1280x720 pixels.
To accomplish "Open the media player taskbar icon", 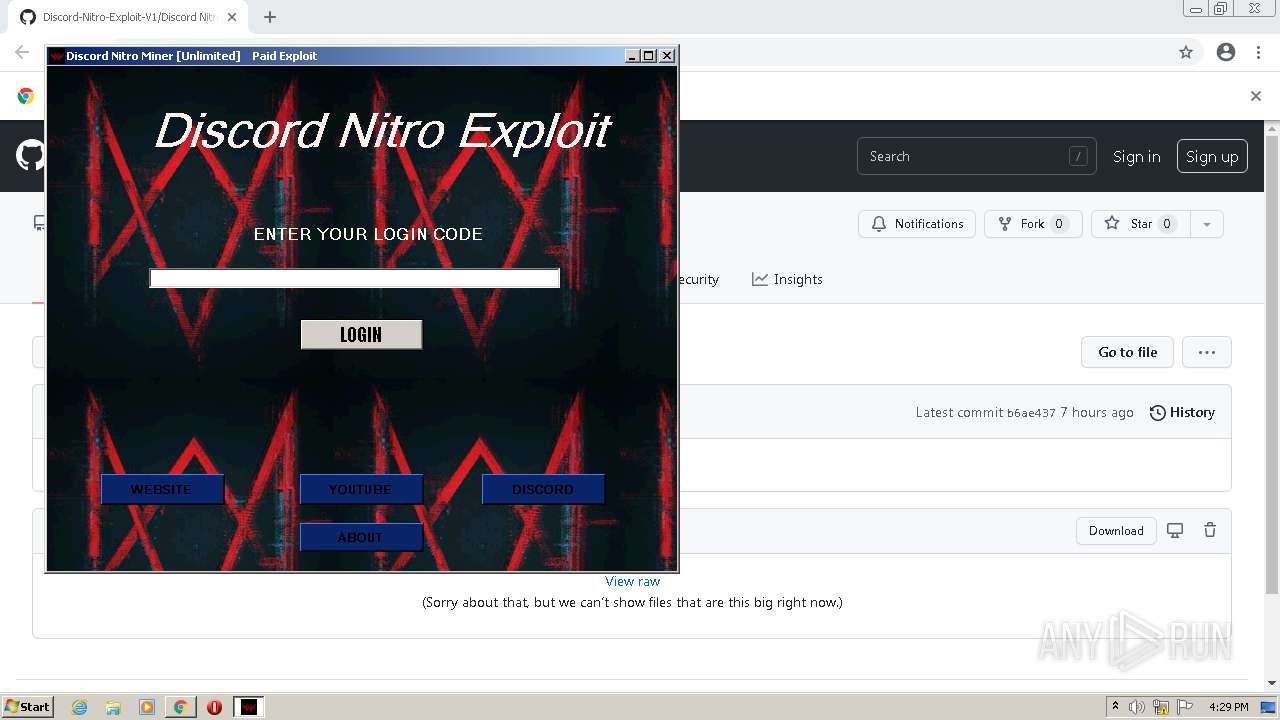I will (x=147, y=707).
